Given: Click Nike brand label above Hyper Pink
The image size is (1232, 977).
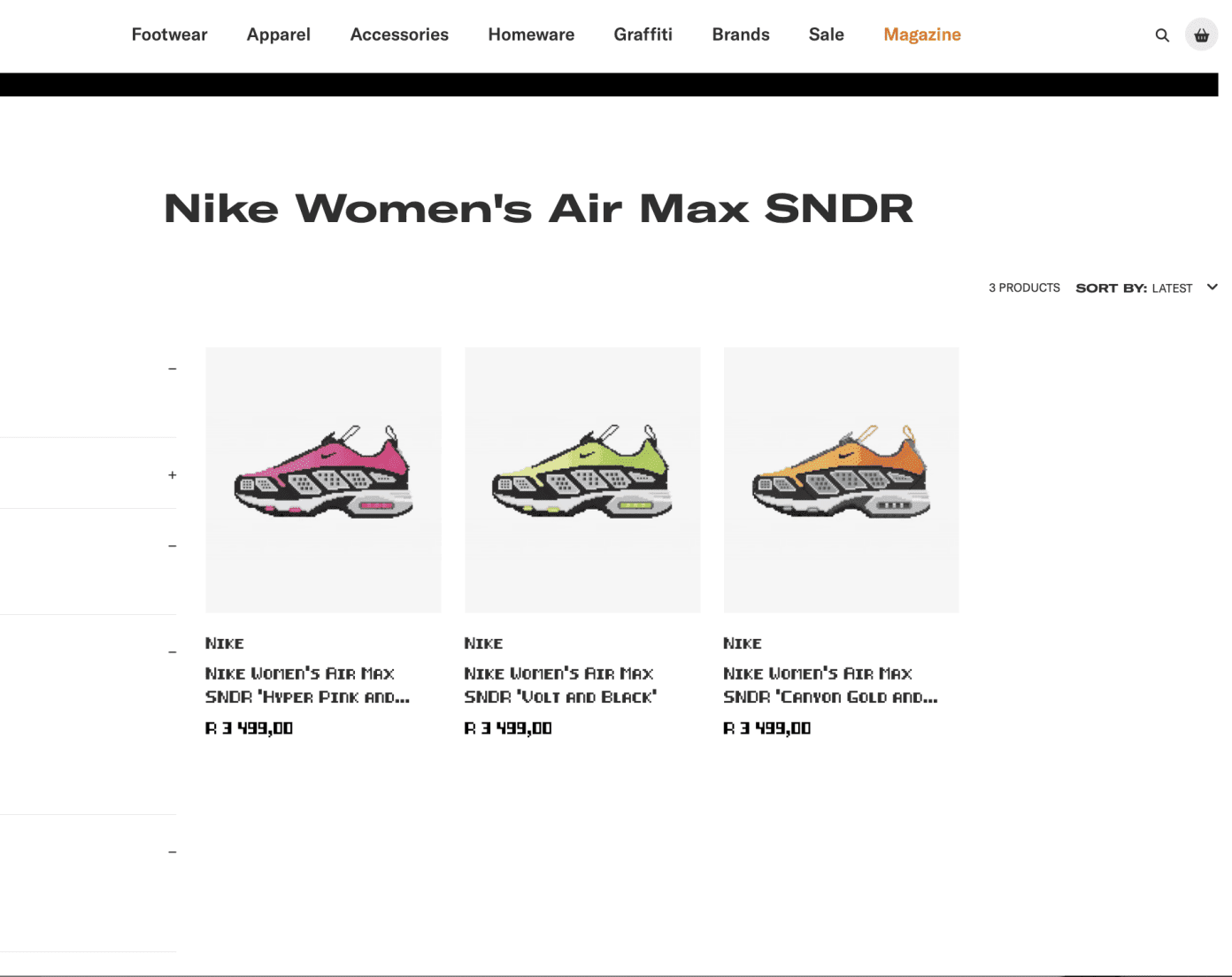Looking at the screenshot, I should coord(225,643).
